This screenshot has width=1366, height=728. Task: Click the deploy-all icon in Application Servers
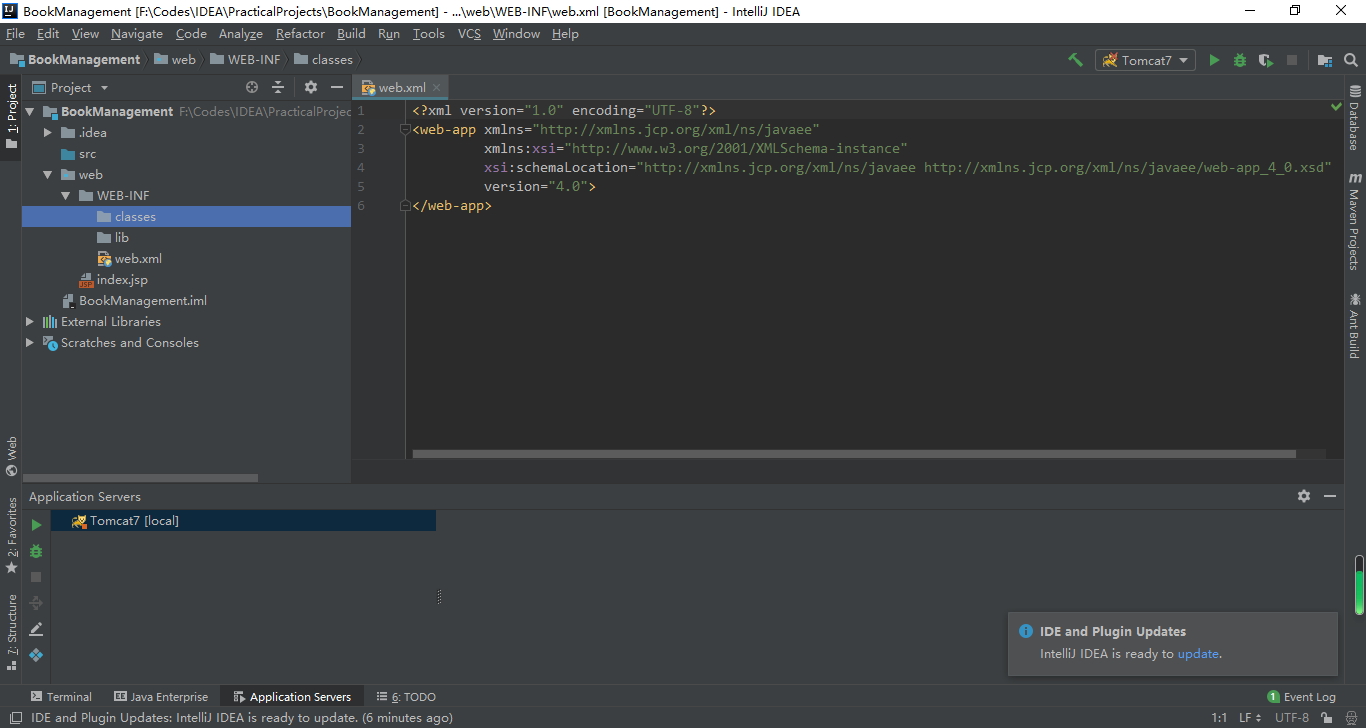[36, 603]
